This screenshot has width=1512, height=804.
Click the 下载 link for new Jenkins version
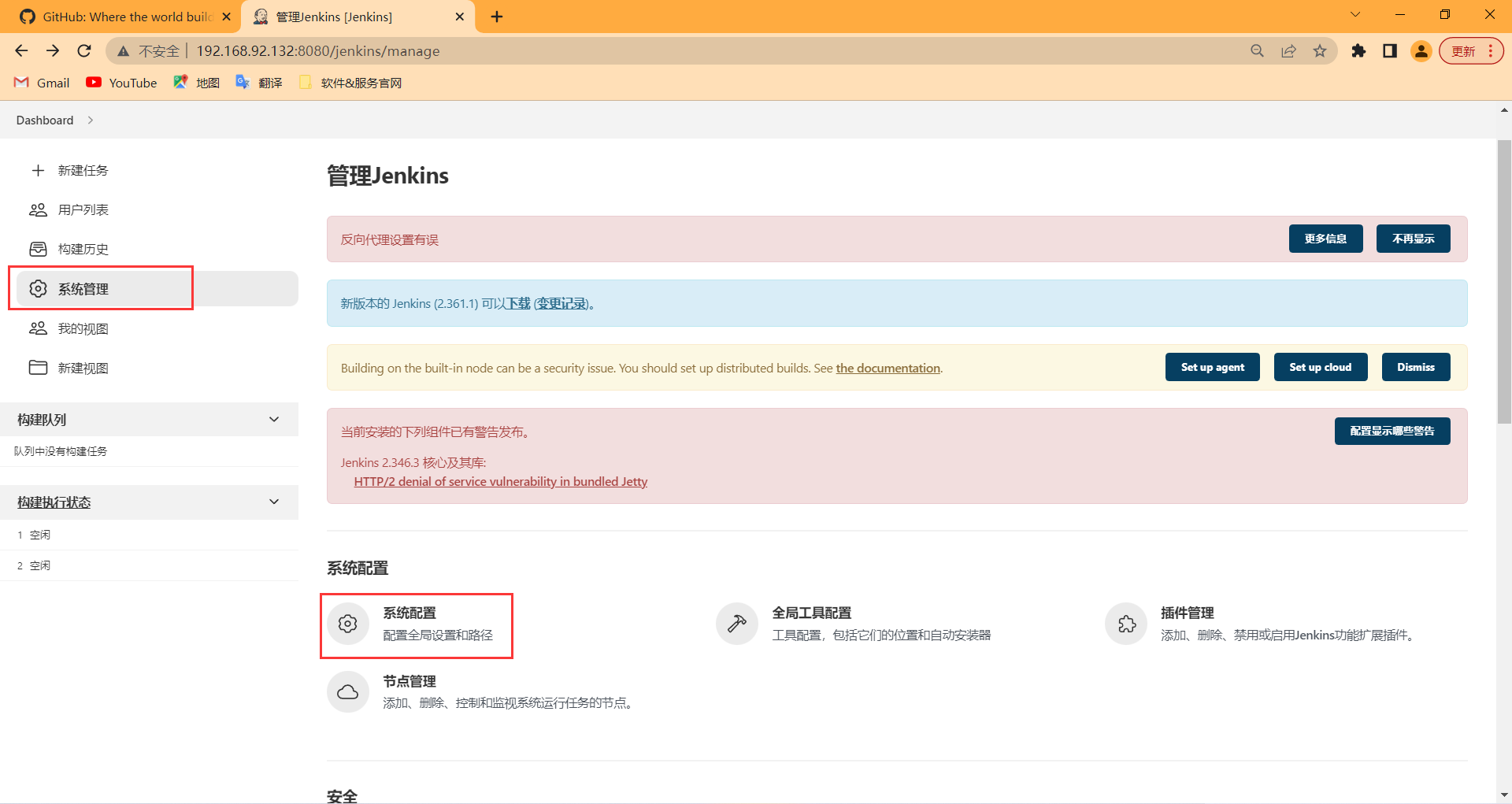[518, 304]
